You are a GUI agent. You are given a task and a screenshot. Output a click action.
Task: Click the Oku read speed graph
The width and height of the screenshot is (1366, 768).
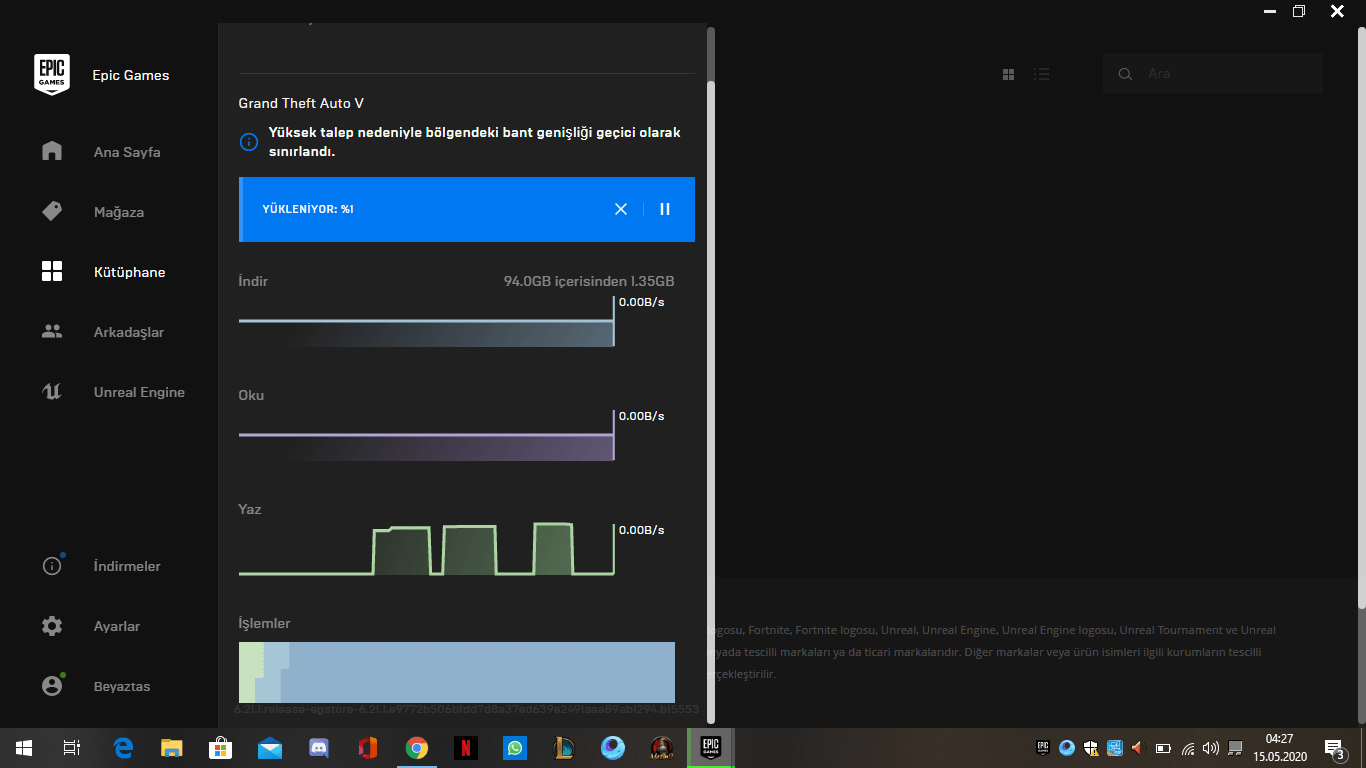click(x=427, y=436)
